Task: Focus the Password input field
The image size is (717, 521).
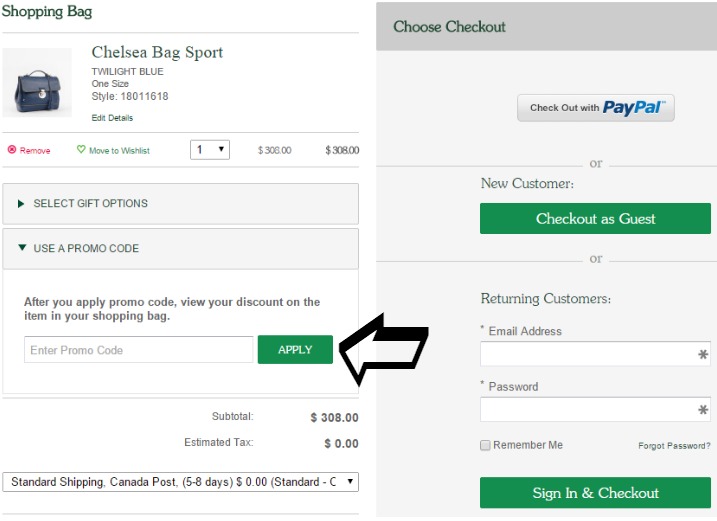Action: (x=595, y=409)
